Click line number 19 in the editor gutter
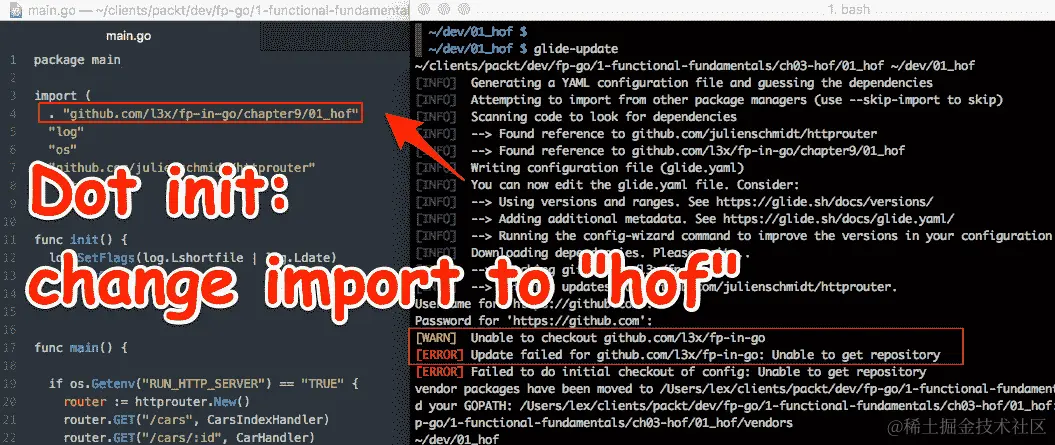The height and width of the screenshot is (445, 1055). tap(10, 384)
